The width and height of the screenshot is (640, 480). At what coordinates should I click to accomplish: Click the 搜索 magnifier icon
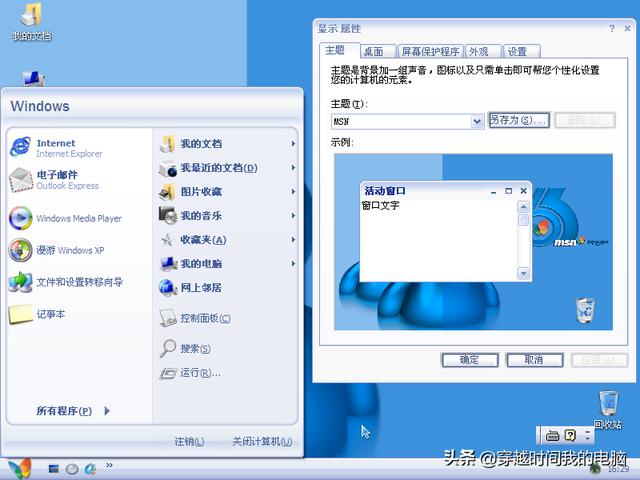click(x=167, y=349)
